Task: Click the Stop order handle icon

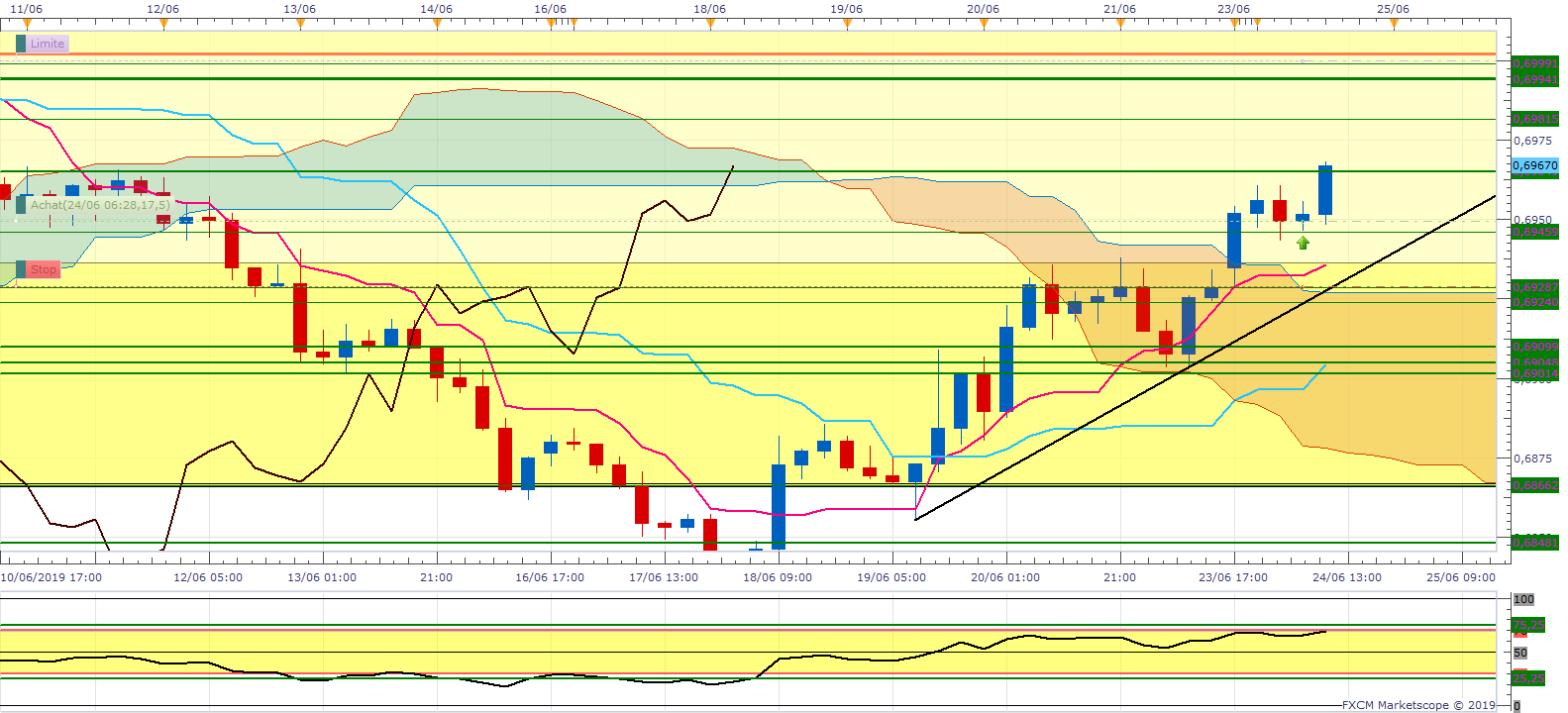Action: click(x=21, y=269)
